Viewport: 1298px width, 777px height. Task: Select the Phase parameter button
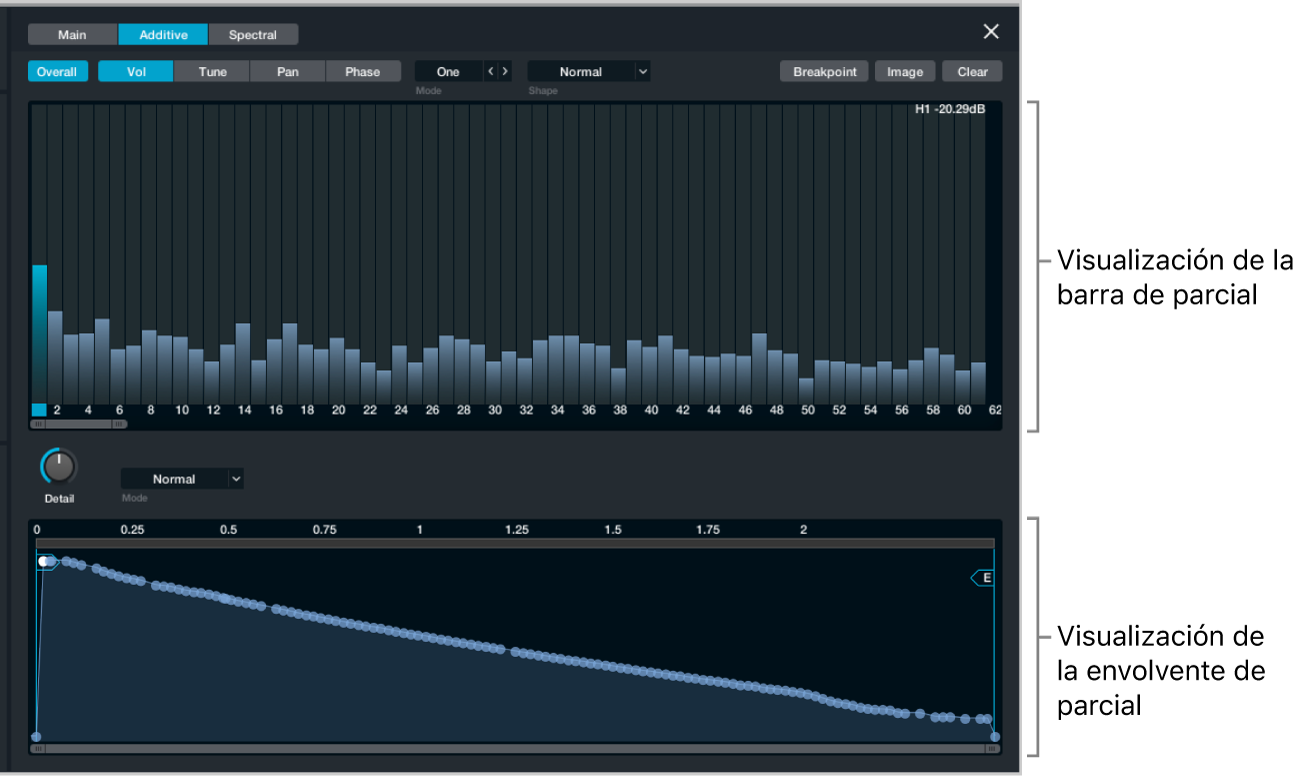(363, 72)
